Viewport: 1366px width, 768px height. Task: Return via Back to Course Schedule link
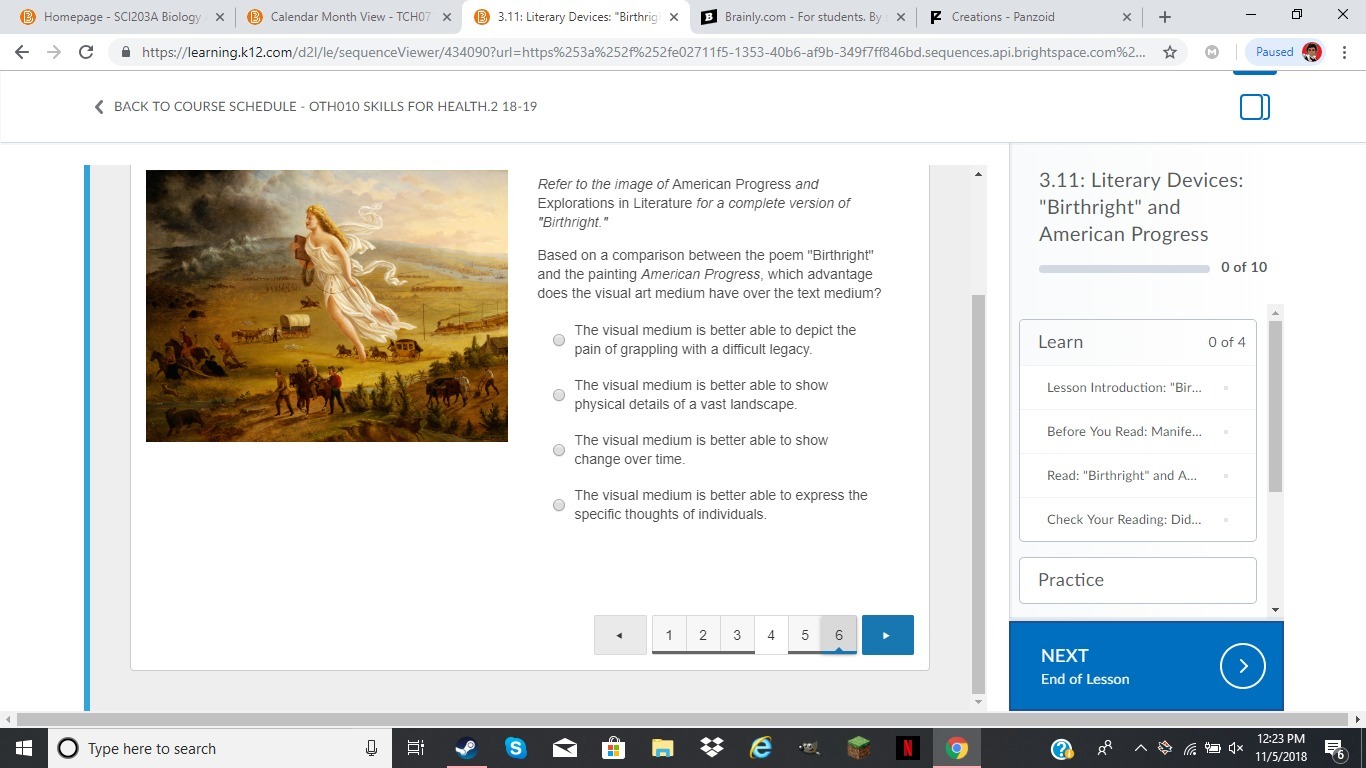click(316, 106)
